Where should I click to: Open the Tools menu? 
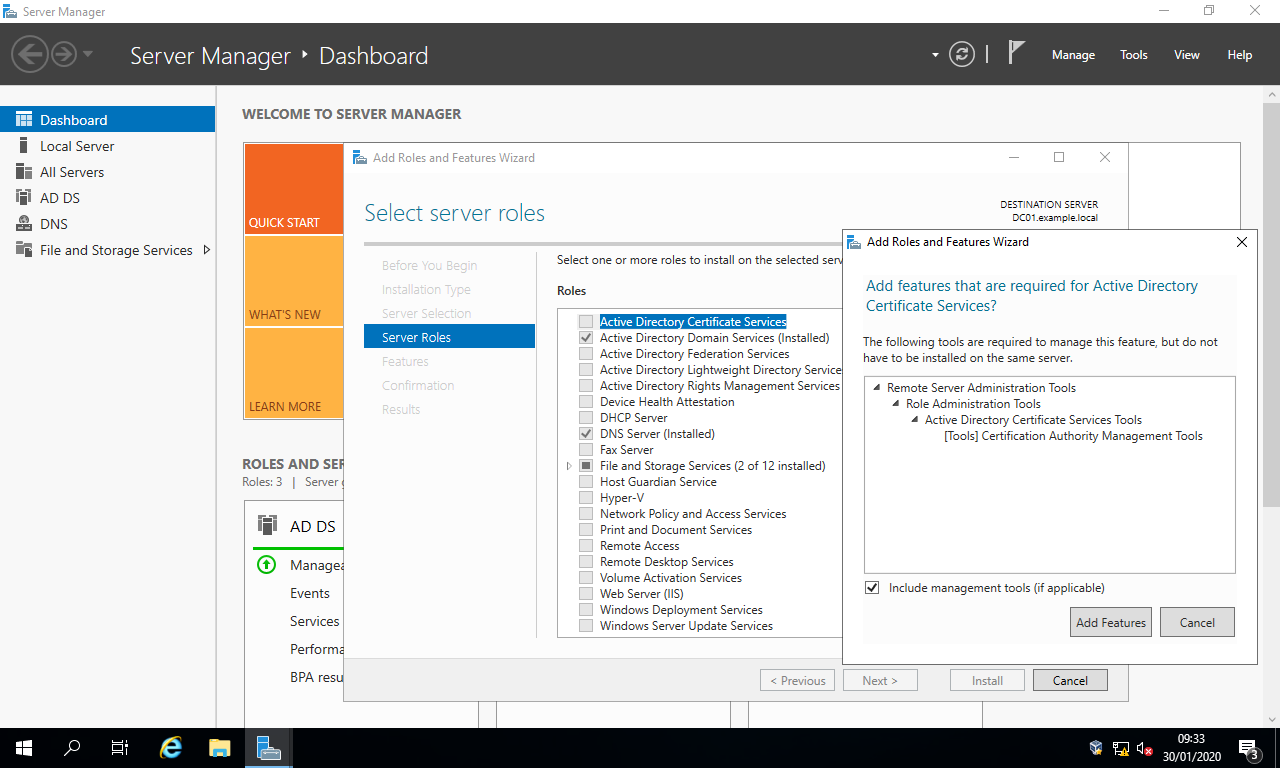pos(1133,55)
